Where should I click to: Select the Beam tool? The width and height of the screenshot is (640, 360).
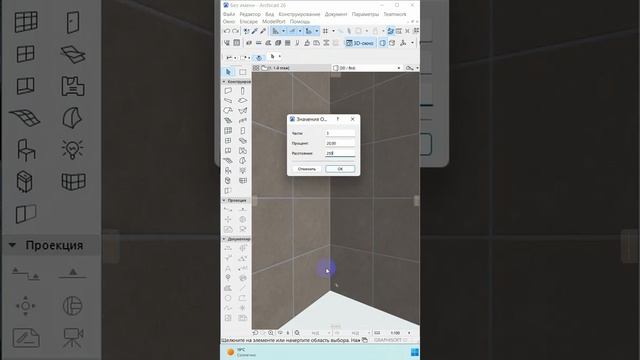click(x=228, y=100)
